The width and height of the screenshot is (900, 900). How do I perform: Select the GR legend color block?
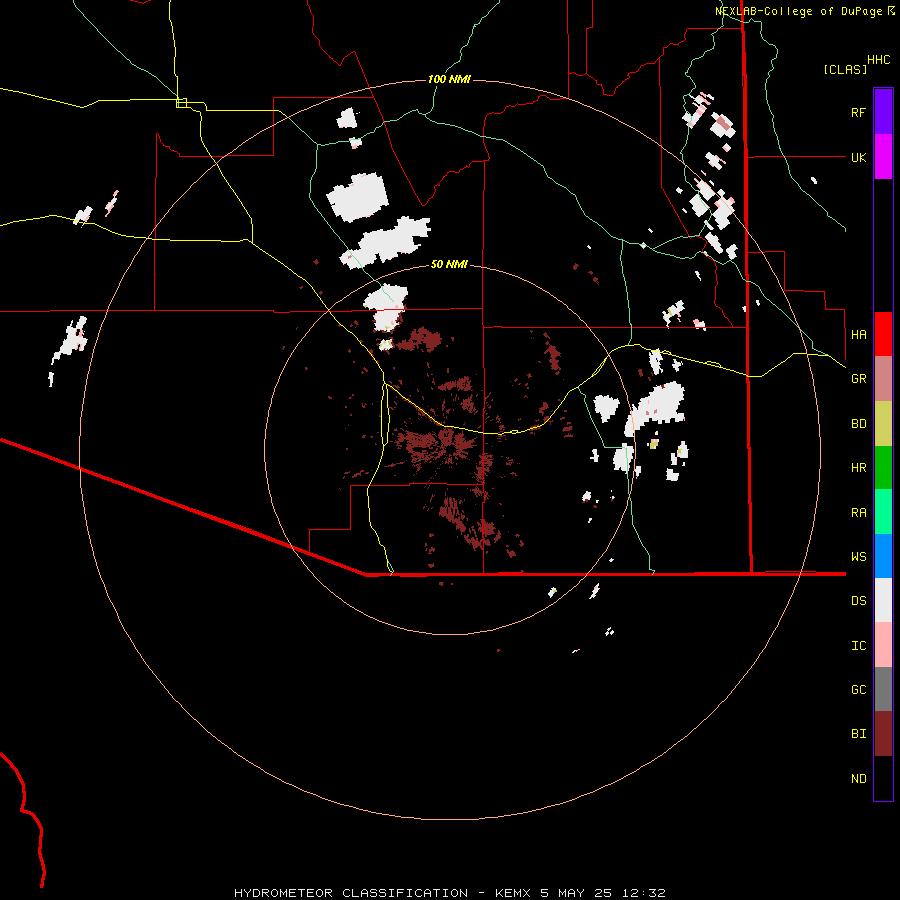pos(883,379)
